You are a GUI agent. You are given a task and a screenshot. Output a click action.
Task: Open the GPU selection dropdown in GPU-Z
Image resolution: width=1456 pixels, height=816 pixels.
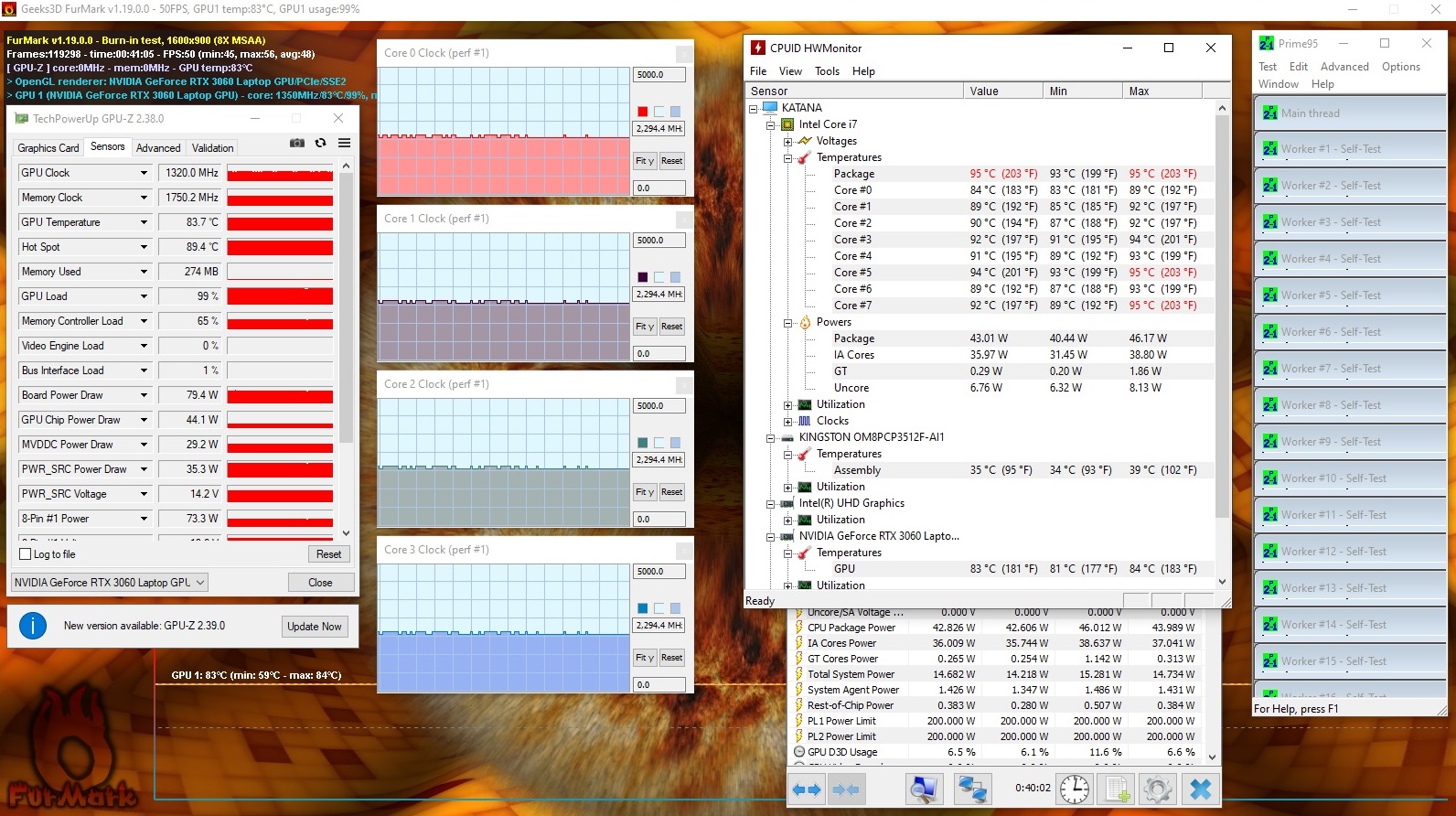pyautogui.click(x=110, y=583)
